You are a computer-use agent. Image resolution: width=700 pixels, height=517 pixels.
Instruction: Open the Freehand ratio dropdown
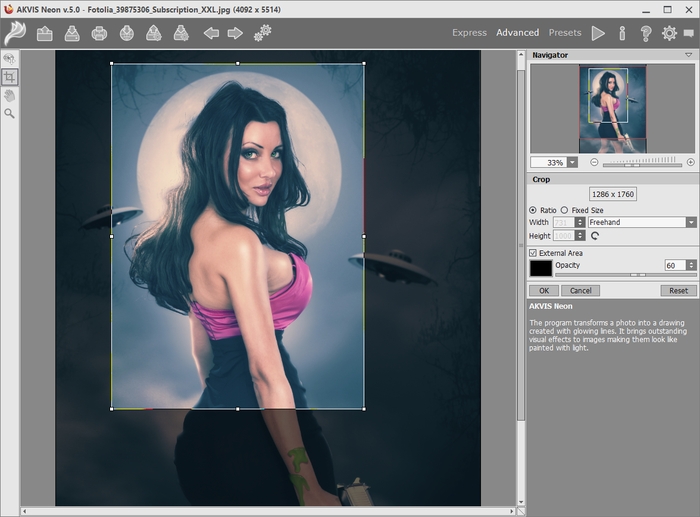pyautogui.click(x=691, y=222)
